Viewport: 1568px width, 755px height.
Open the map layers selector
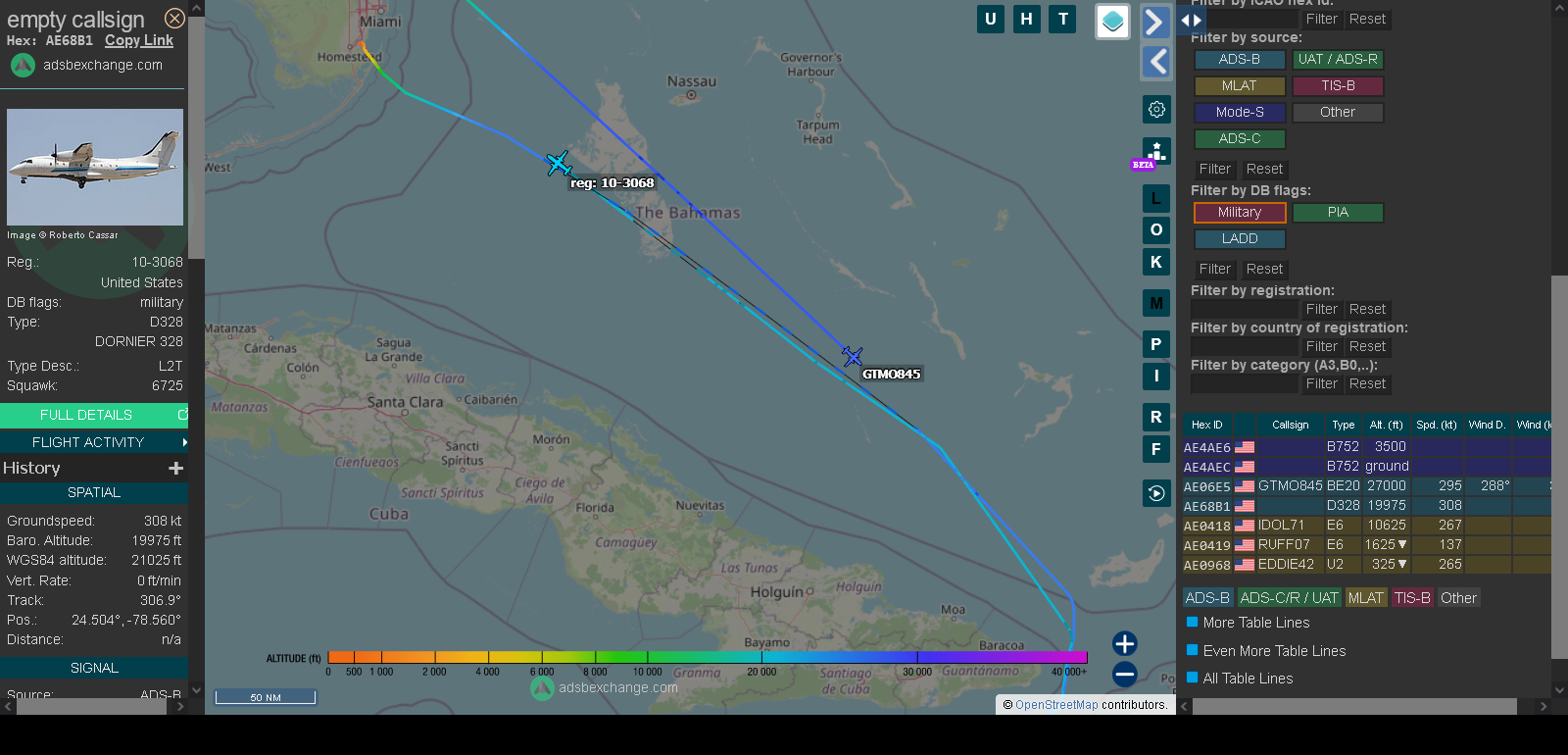click(1112, 22)
